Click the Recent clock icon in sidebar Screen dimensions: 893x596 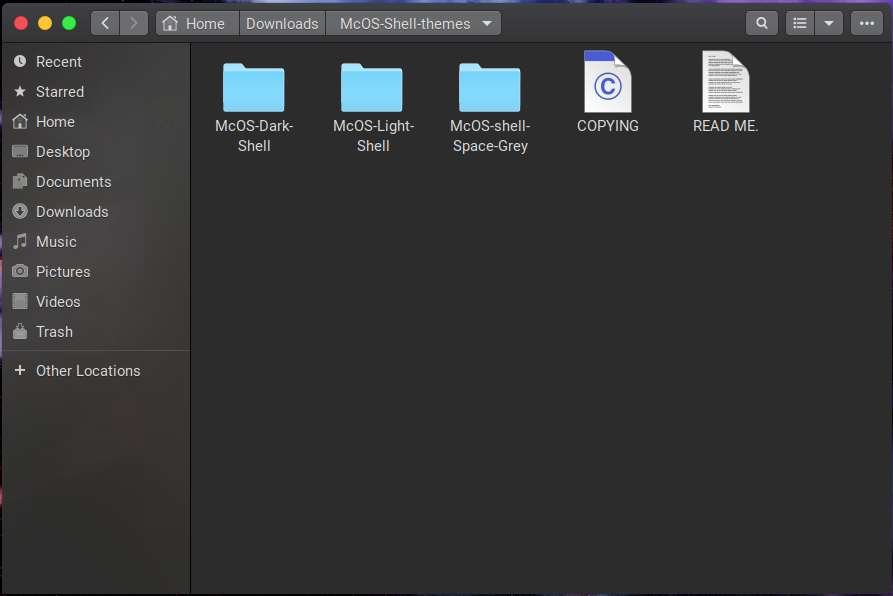20,61
